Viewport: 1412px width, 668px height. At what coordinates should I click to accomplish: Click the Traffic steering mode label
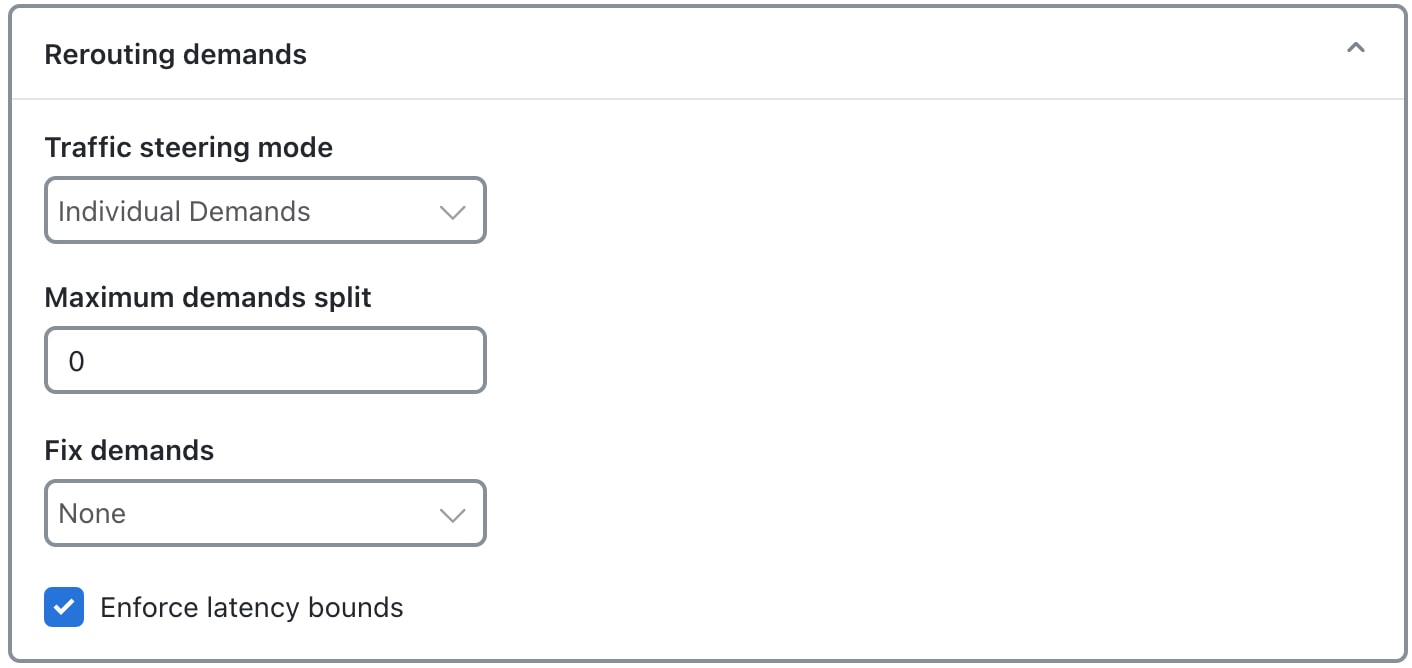[189, 148]
